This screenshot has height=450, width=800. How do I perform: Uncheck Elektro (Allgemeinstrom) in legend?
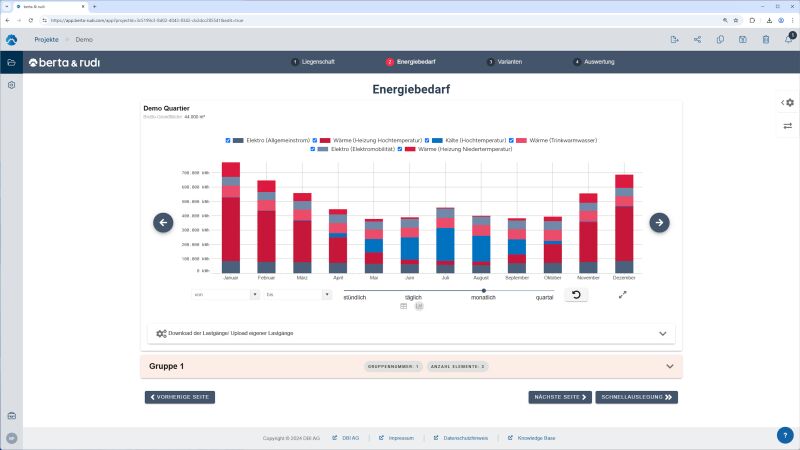(x=229, y=140)
